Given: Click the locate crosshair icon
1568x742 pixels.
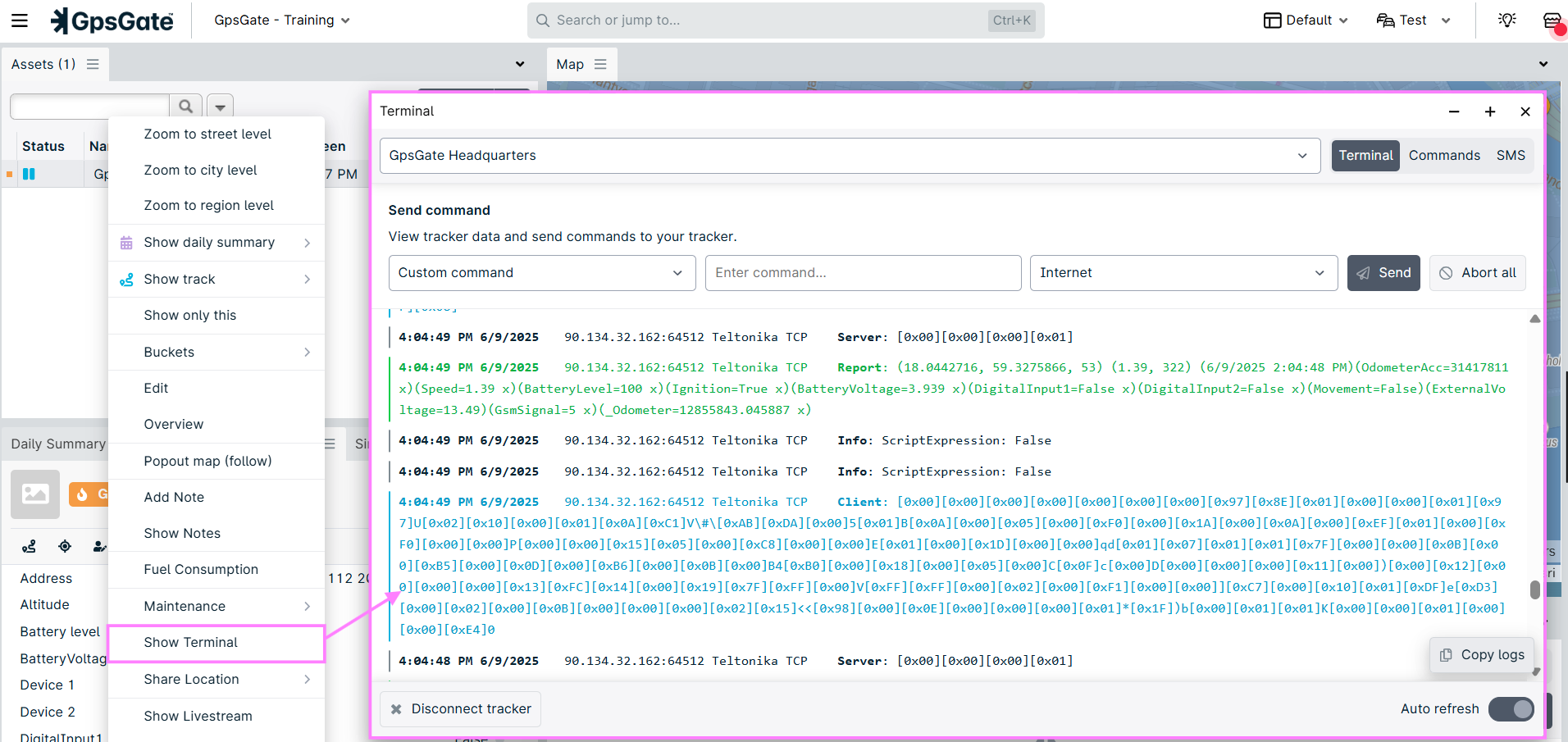Looking at the screenshot, I should pyautogui.click(x=65, y=546).
